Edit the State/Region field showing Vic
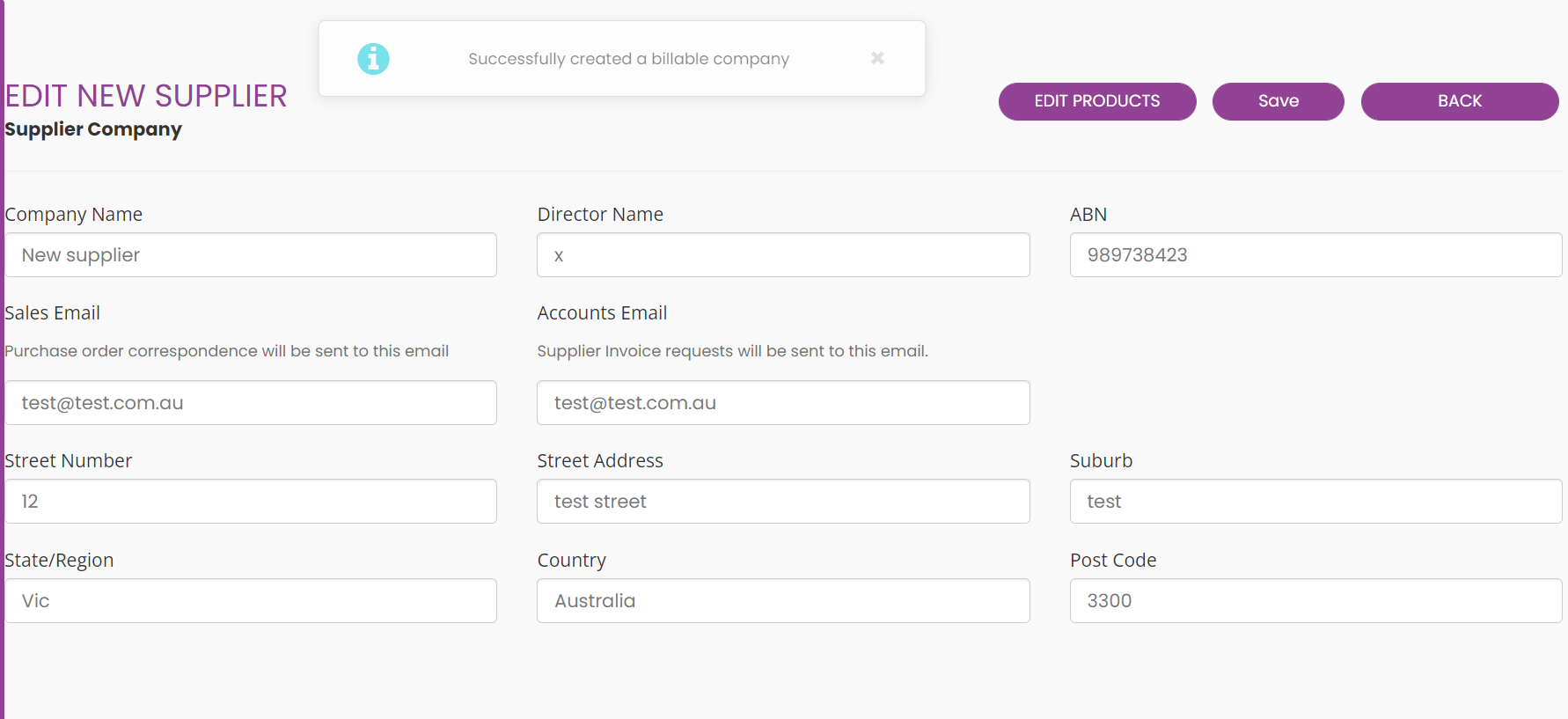Screen dimensions: 1568x719 tap(251, 601)
